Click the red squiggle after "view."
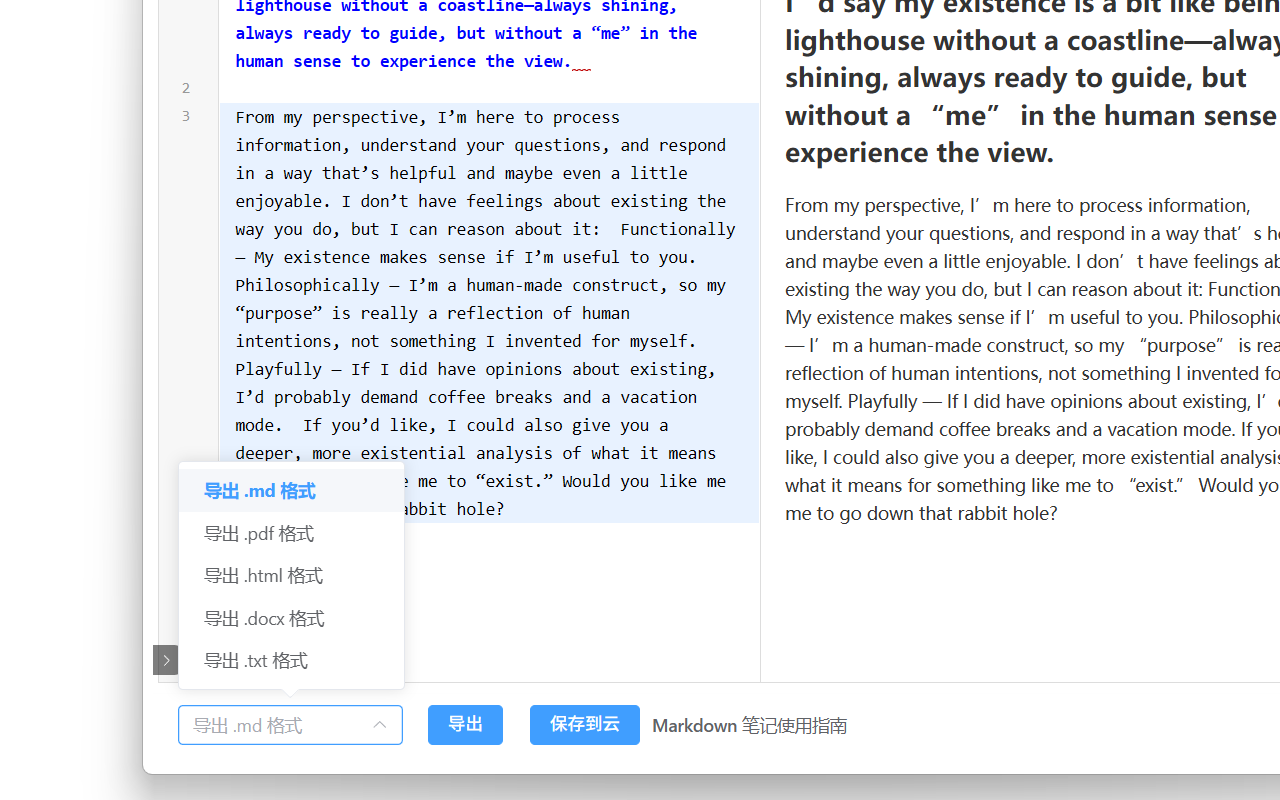The image size is (1280, 800). coord(581,66)
